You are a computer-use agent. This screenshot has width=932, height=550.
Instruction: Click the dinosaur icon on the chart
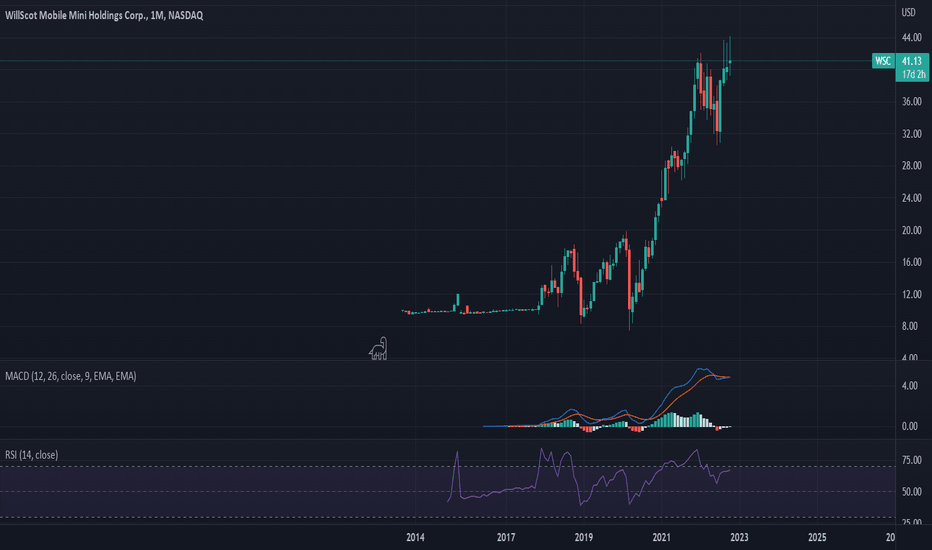378,348
